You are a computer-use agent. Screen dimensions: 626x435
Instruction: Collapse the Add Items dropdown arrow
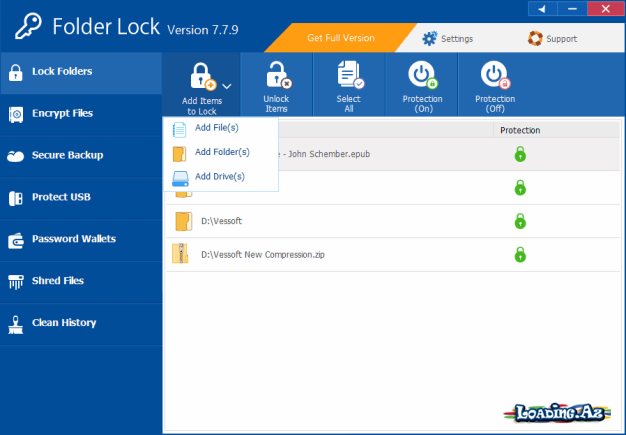(227, 86)
